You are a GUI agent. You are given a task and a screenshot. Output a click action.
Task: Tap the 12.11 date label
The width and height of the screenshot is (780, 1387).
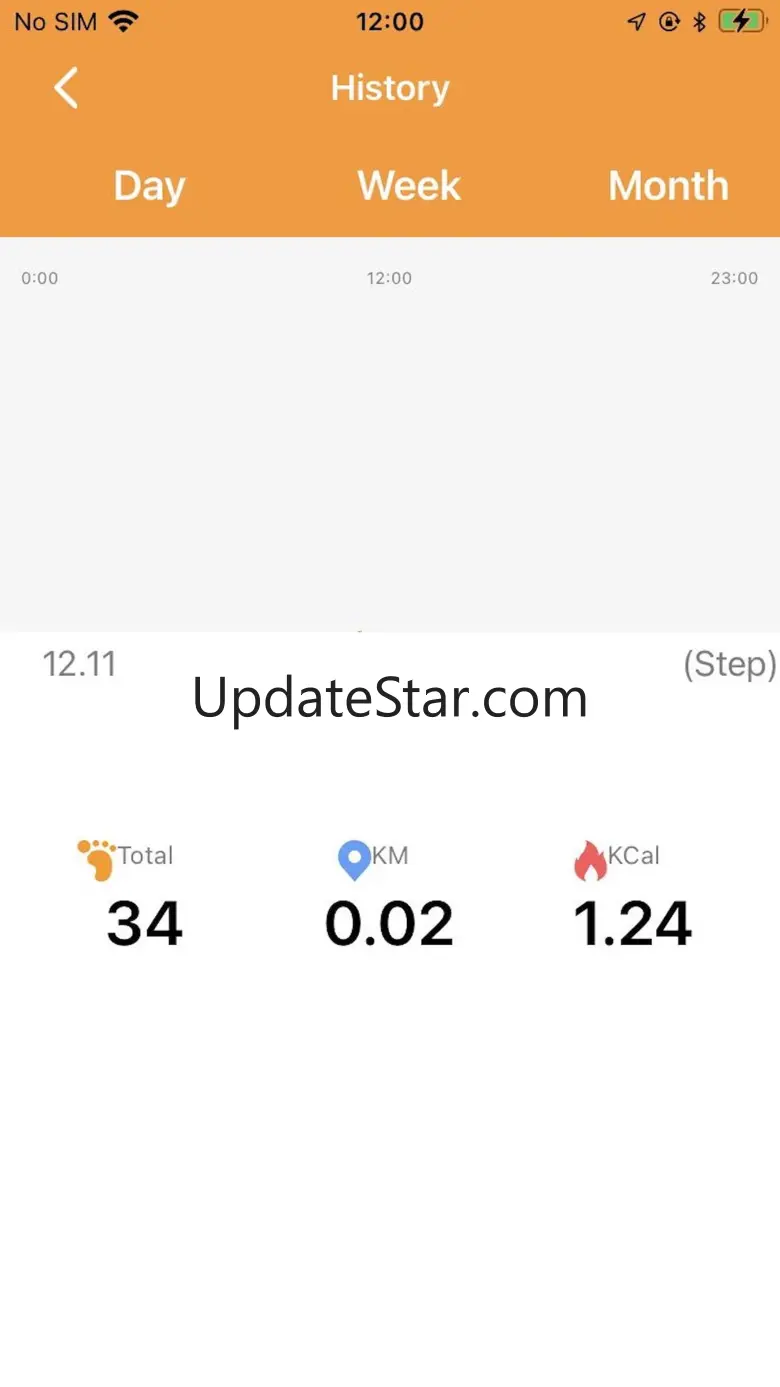coord(79,664)
